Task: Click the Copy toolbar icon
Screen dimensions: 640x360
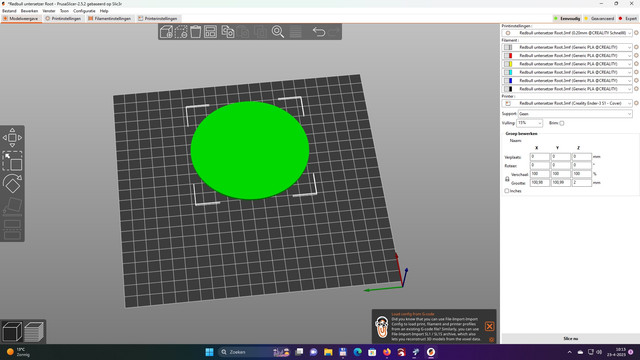Action: 228,32
